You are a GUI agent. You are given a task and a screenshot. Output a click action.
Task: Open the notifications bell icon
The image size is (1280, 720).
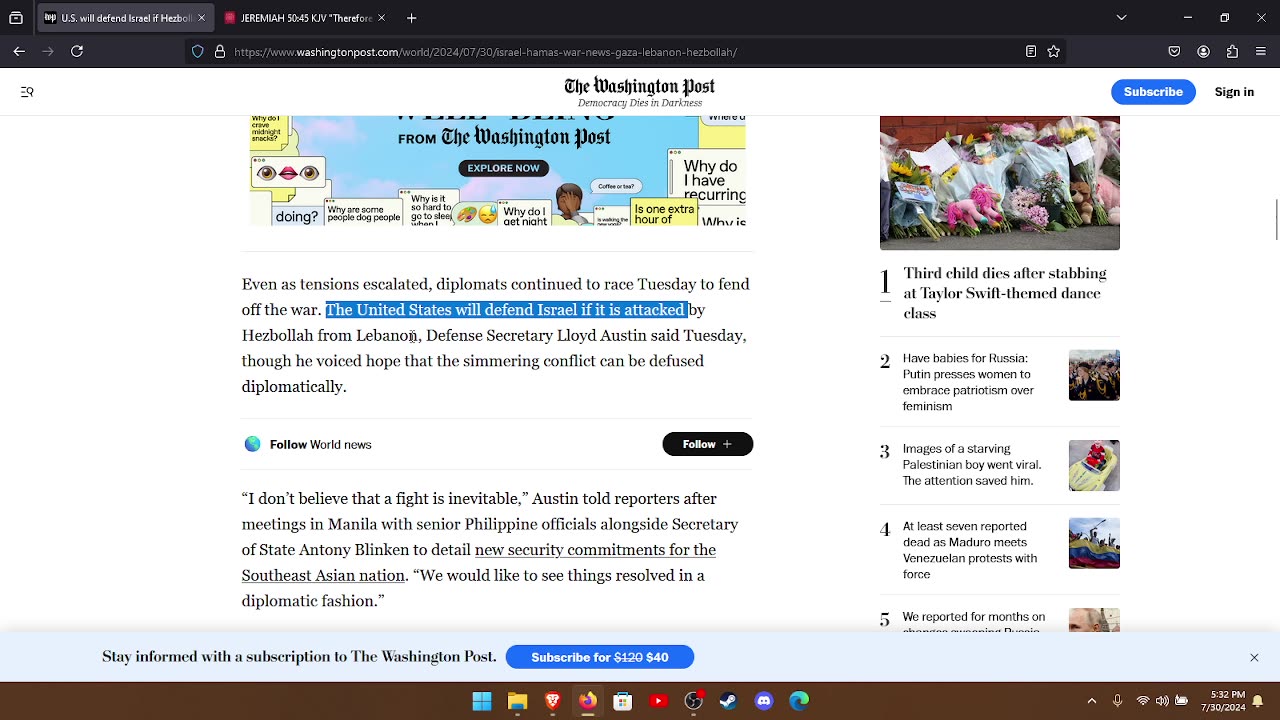(1258, 701)
